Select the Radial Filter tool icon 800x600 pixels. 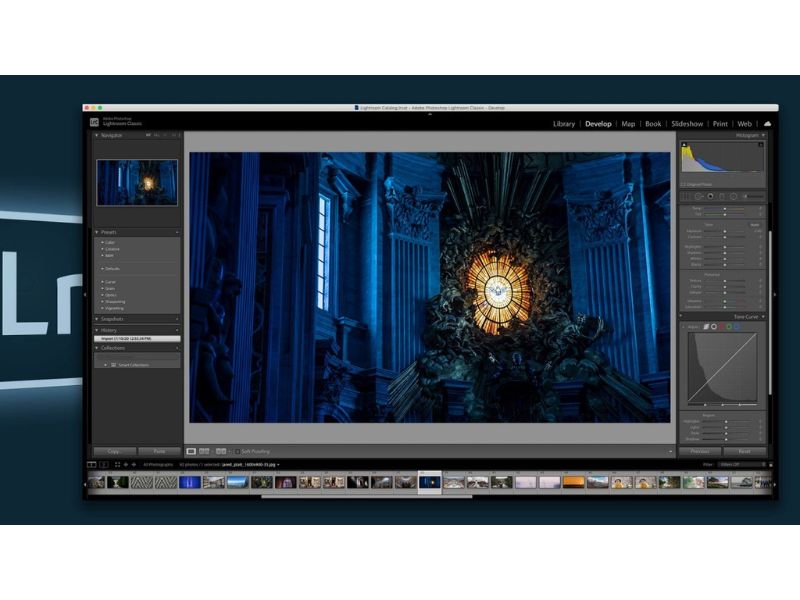(734, 196)
